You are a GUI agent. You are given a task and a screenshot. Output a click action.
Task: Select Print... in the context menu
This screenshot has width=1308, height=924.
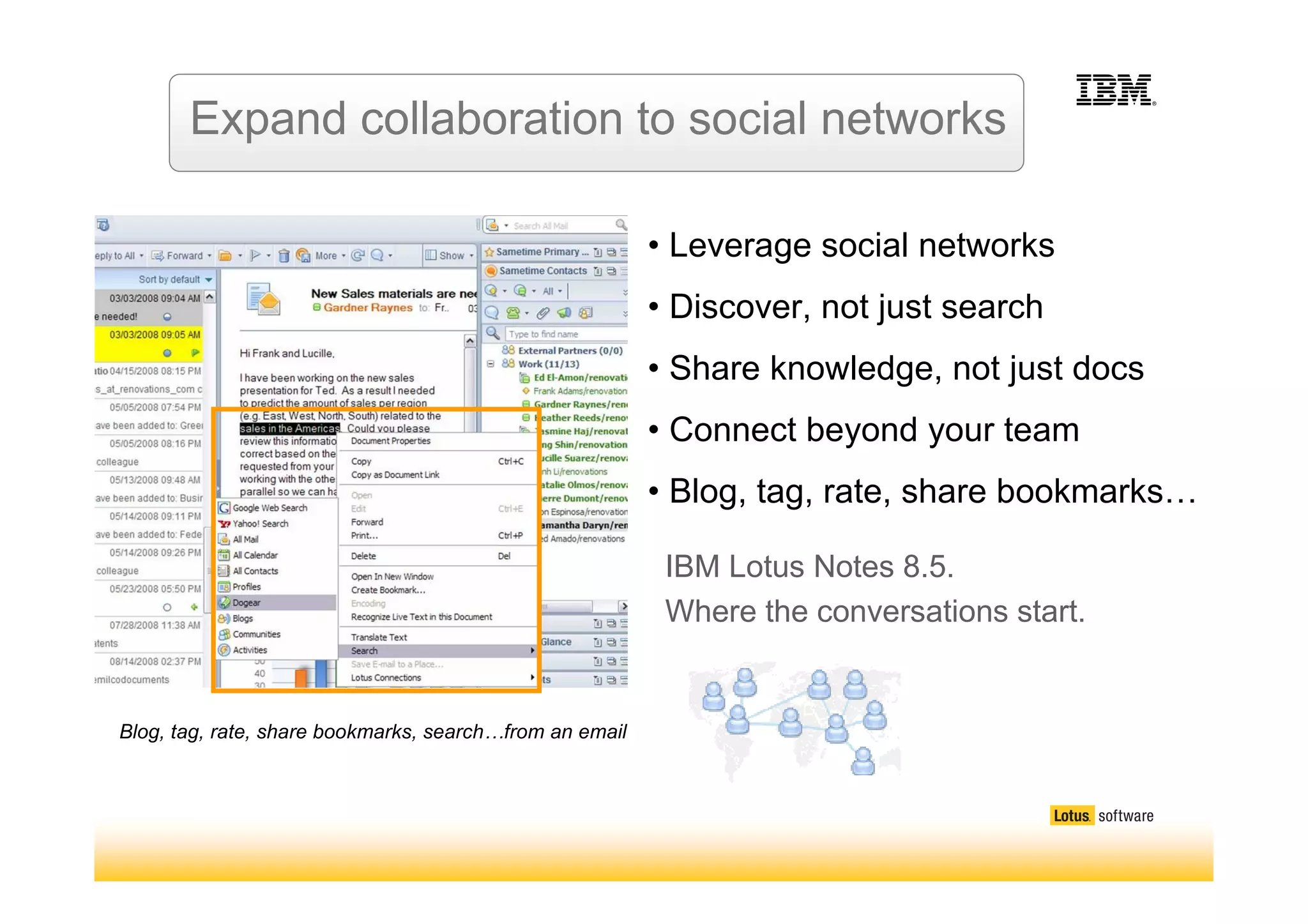pyautogui.click(x=437, y=536)
